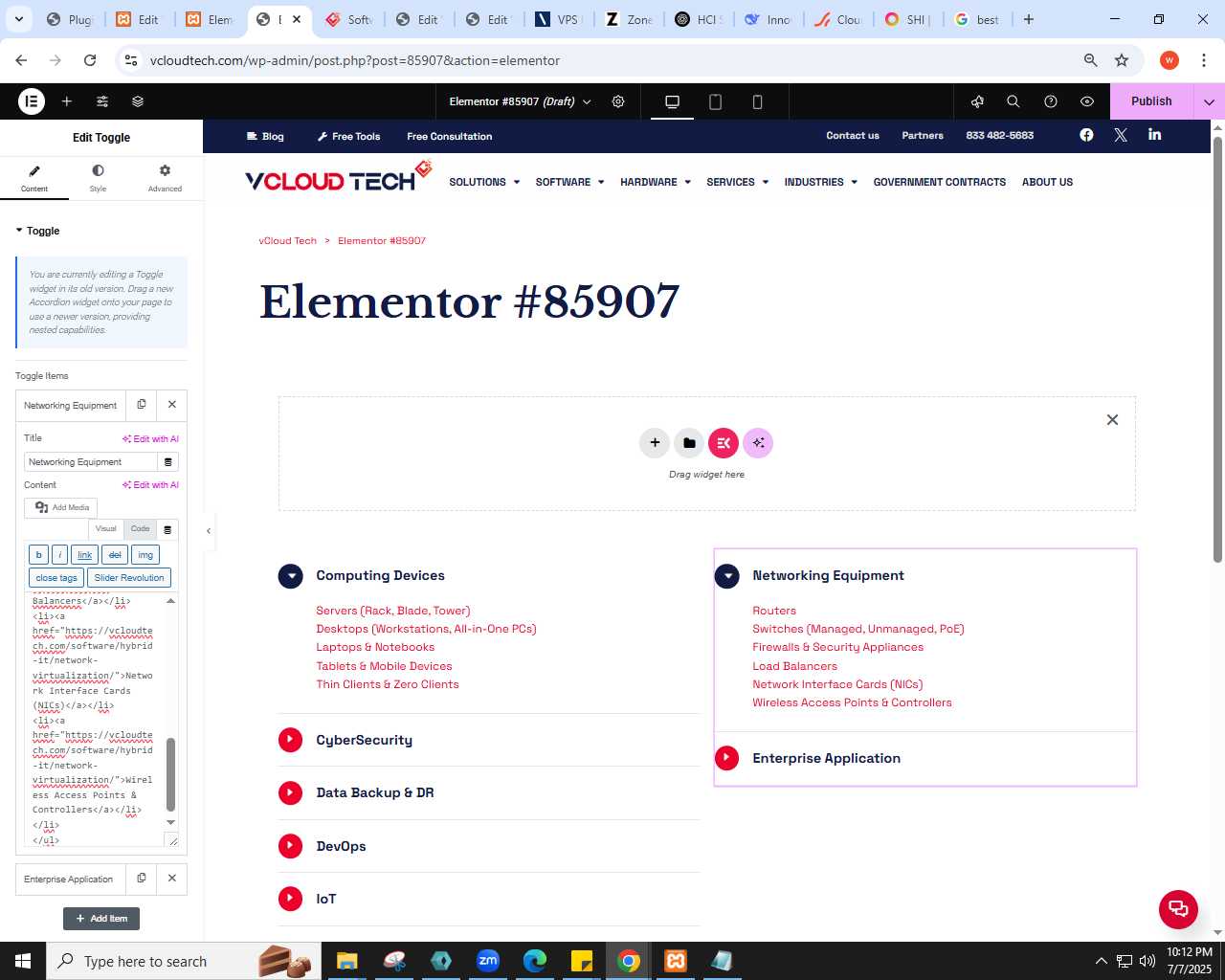
Task: Switch to mobile preview mode
Action: click(x=757, y=101)
